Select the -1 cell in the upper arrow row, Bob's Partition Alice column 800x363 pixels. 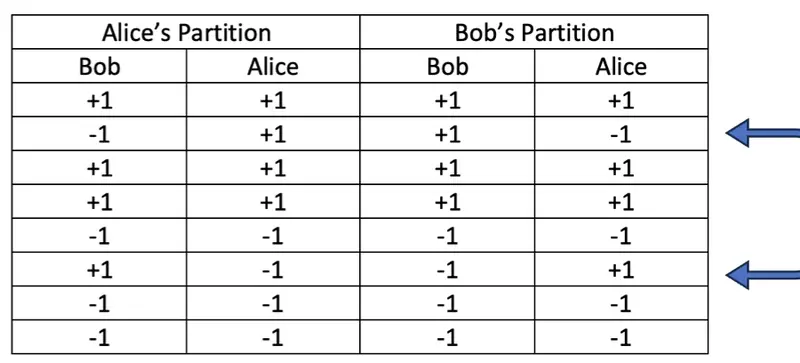pos(621,134)
